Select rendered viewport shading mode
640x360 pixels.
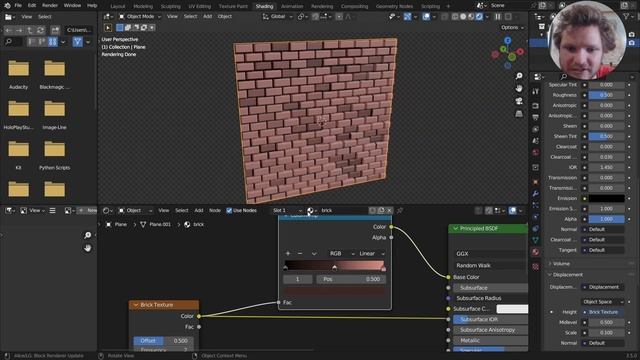click(x=479, y=17)
